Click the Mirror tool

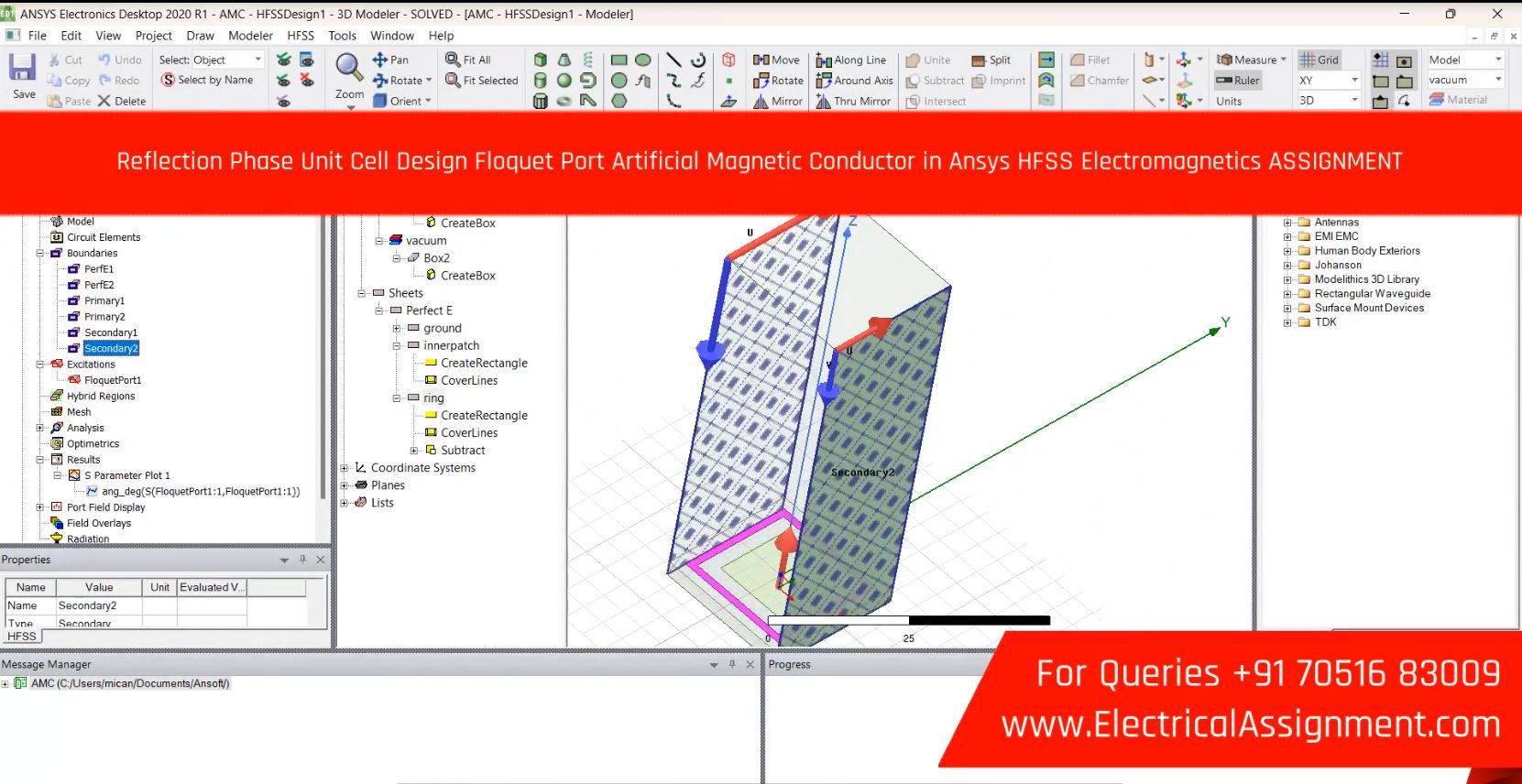tap(777, 101)
